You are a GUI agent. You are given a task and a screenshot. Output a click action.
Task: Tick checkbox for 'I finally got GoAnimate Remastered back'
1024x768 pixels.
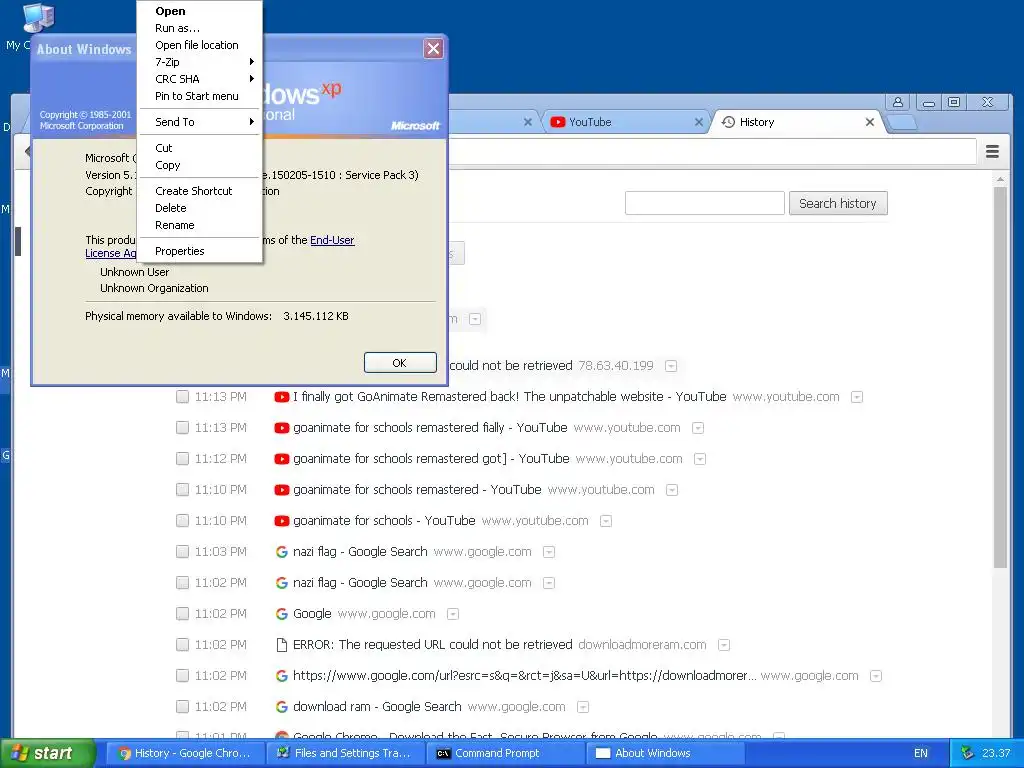pos(182,397)
